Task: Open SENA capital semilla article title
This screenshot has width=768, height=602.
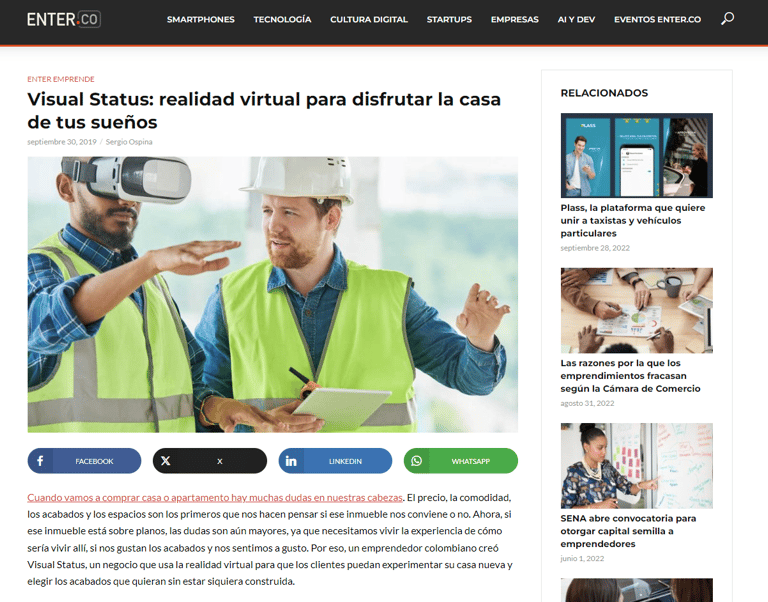Action: click(x=628, y=531)
